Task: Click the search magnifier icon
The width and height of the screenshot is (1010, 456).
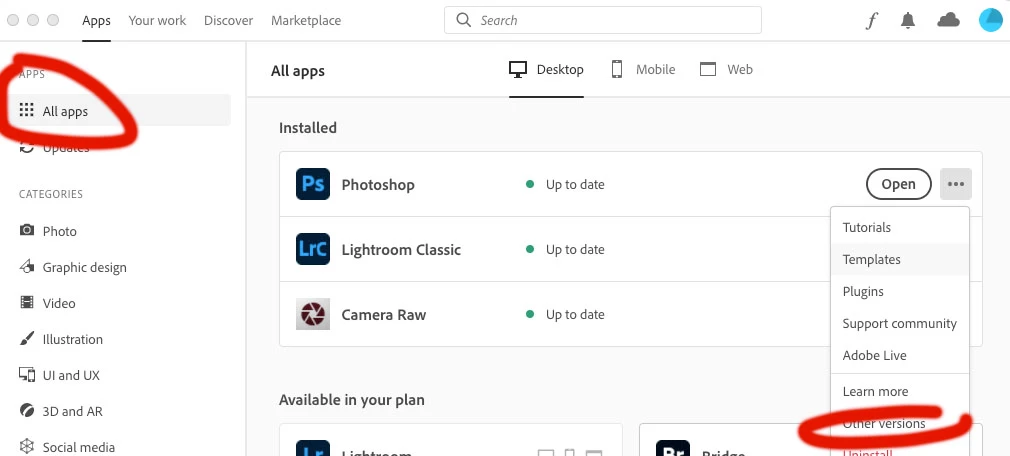Action: (x=463, y=20)
